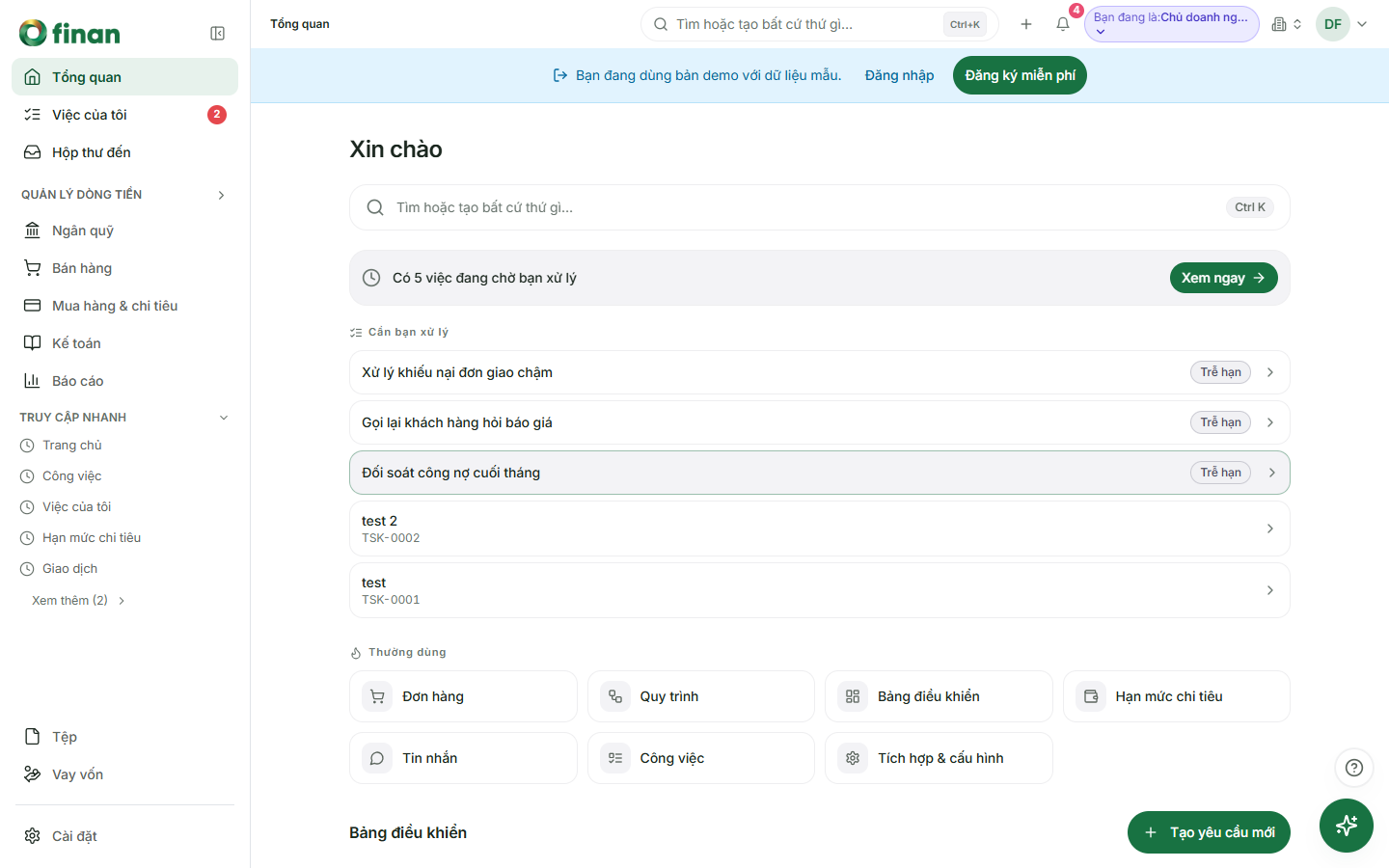Click chevron on test 2 row

(1270, 529)
